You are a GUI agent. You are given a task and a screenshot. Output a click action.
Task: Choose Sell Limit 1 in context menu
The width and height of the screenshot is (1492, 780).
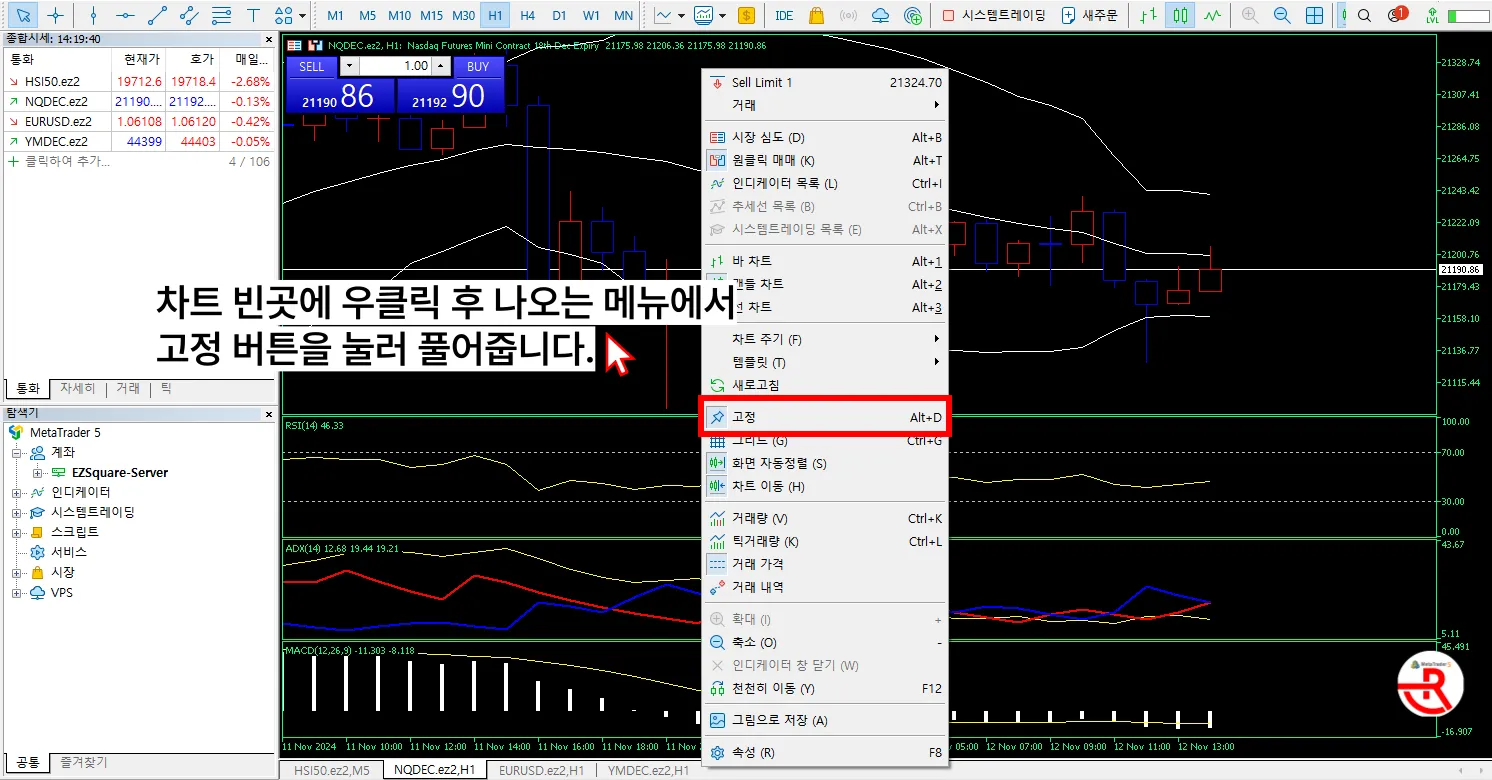[825, 82]
